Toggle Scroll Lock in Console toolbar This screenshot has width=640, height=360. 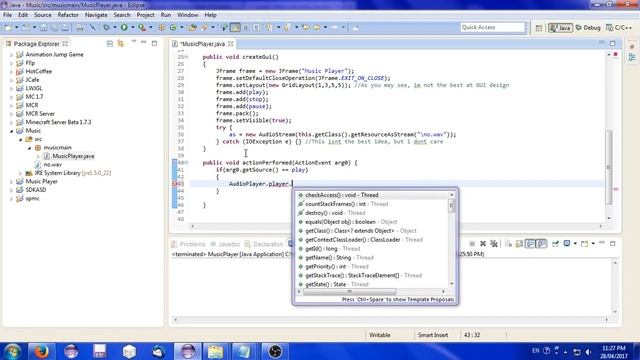[x=519, y=244]
